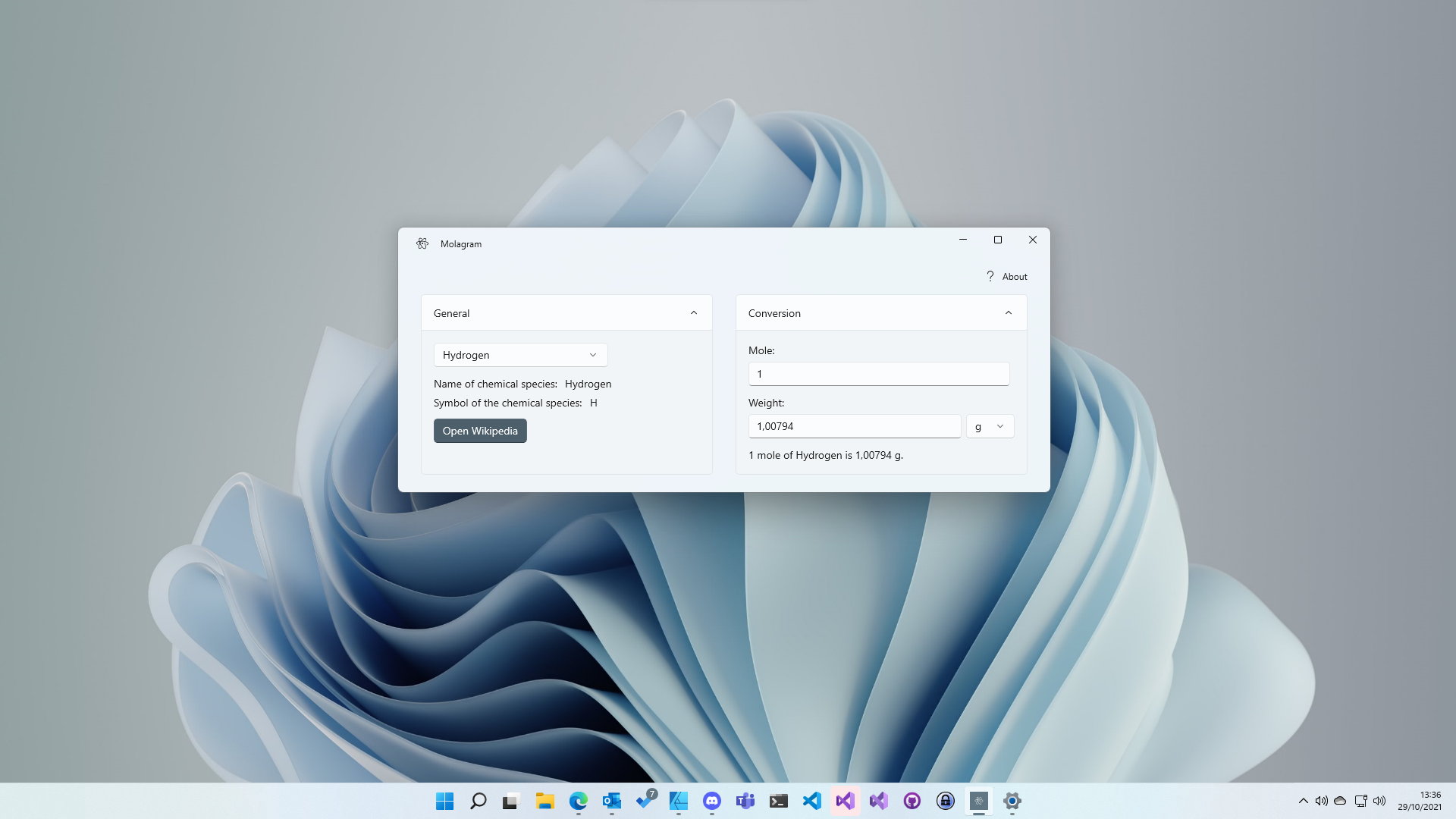Launch Microsoft Teams from the taskbar
This screenshot has height=819, width=1456.
[x=745, y=801]
